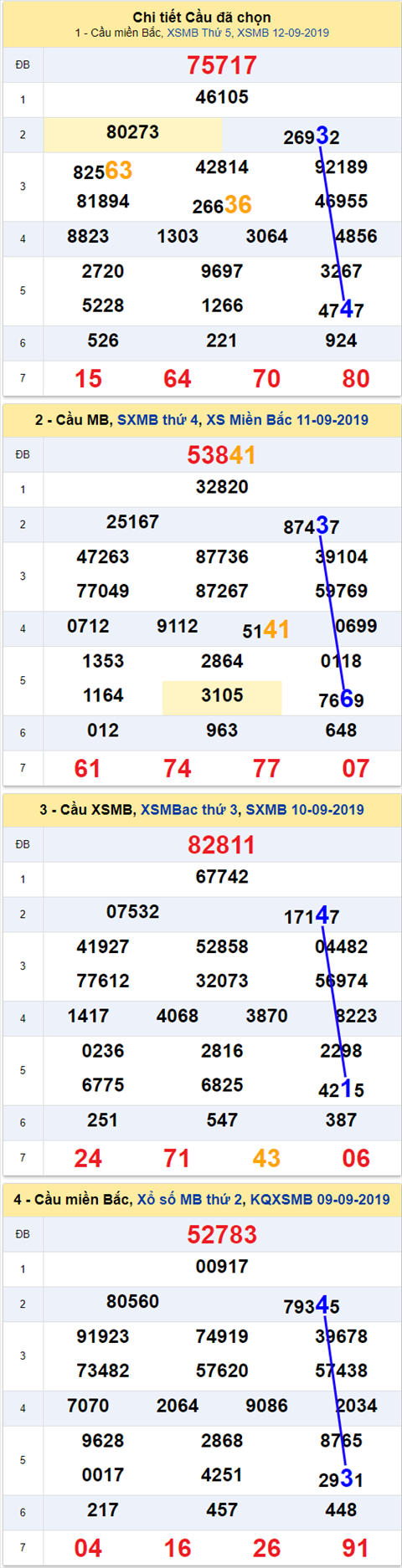Click the number 26636
The height and width of the screenshot is (1568, 402).
click(222, 205)
